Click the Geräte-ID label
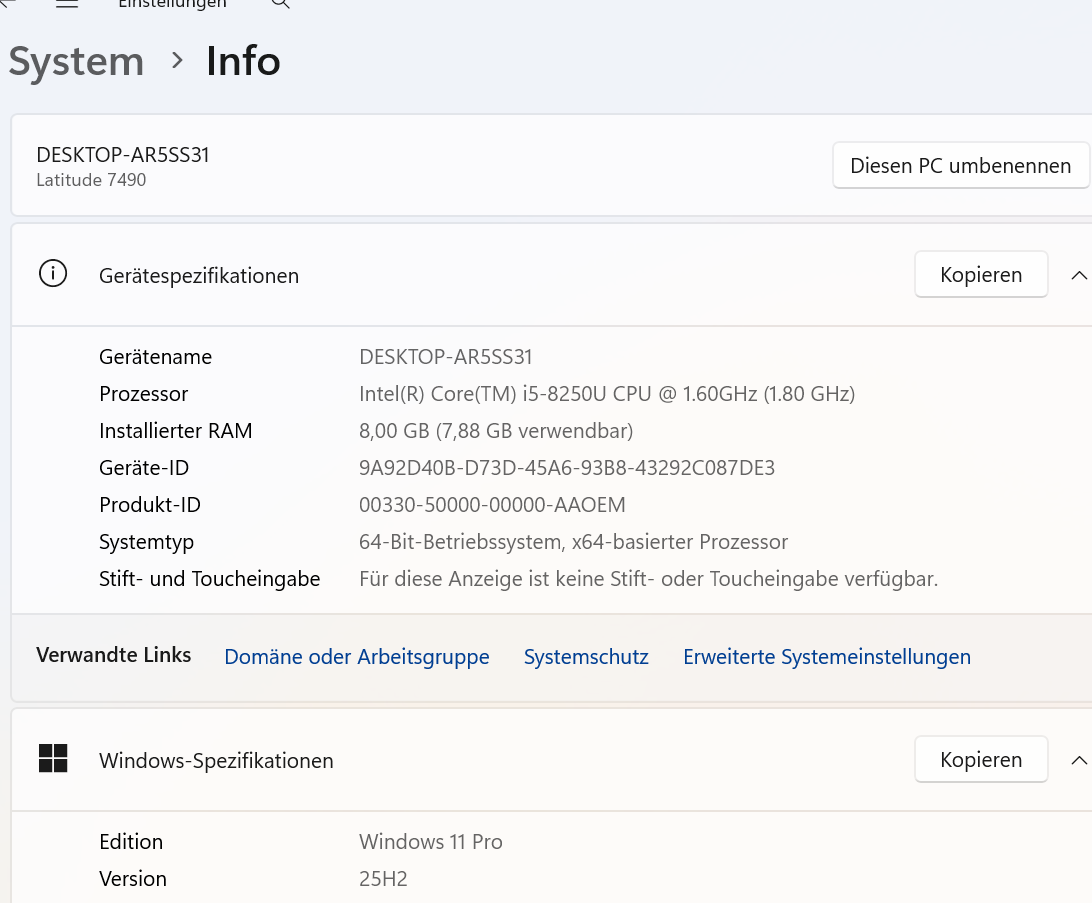 point(143,467)
